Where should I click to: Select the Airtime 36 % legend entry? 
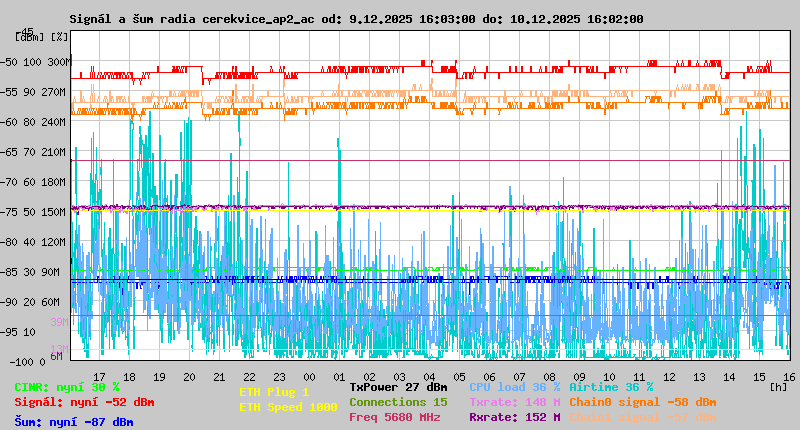611,386
